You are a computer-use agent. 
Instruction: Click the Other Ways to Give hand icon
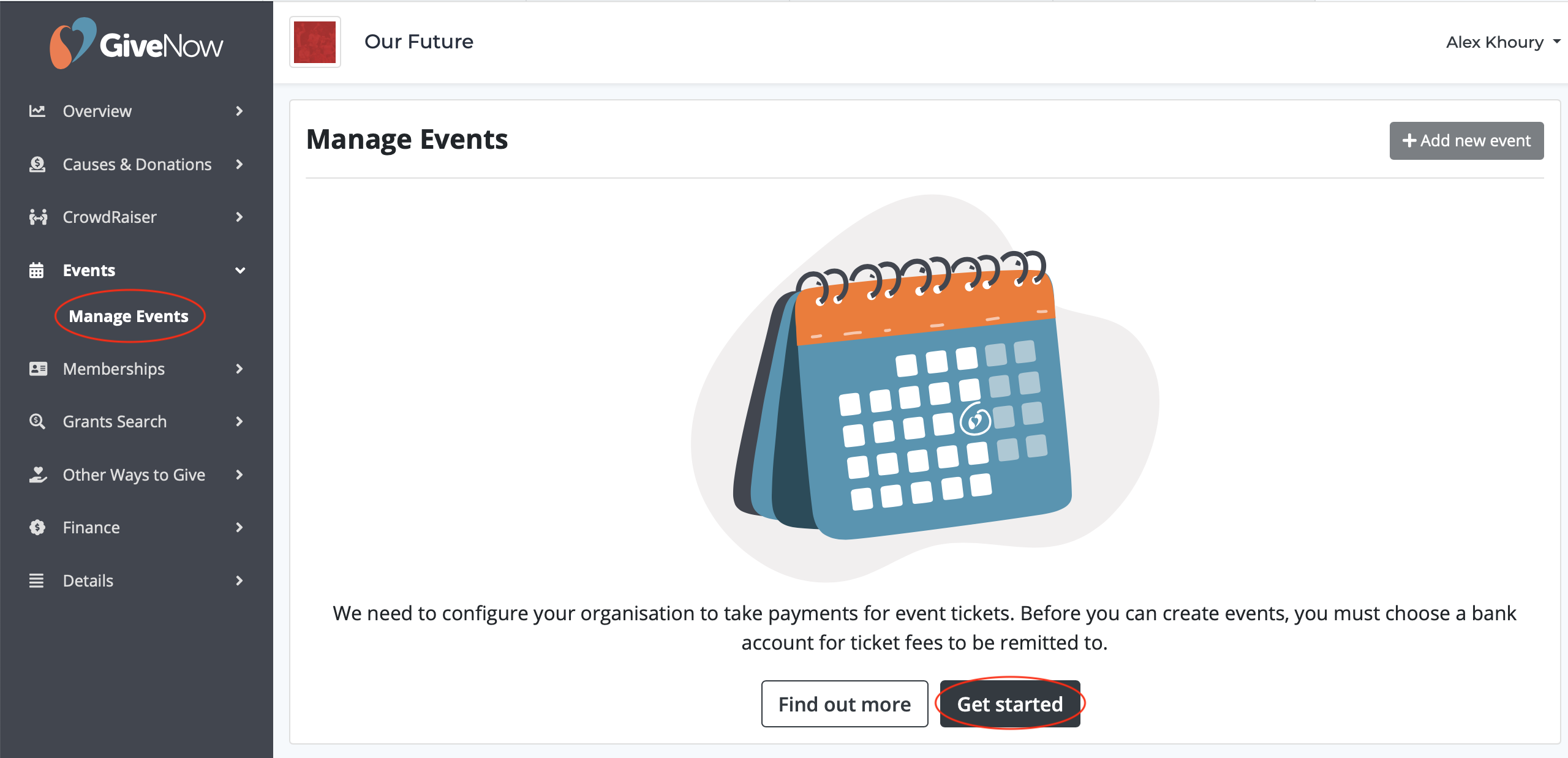tap(38, 475)
